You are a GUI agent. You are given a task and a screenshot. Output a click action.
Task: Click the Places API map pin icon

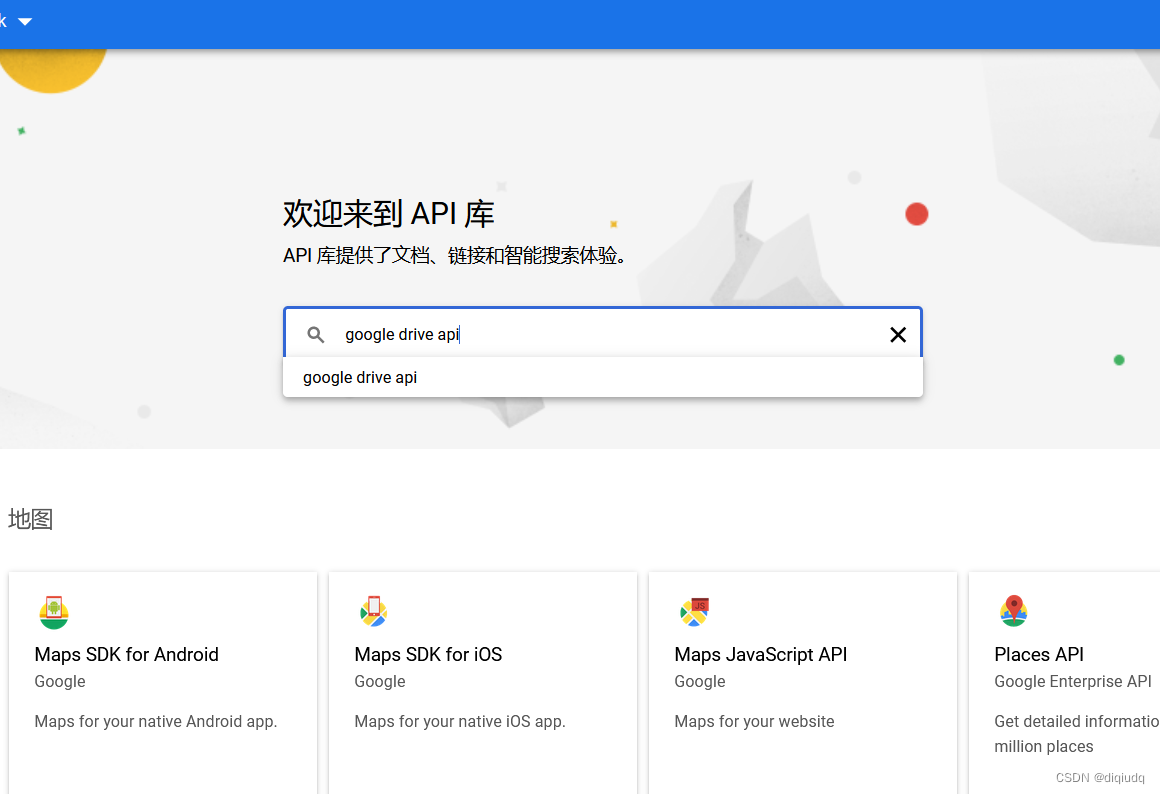click(x=1014, y=611)
